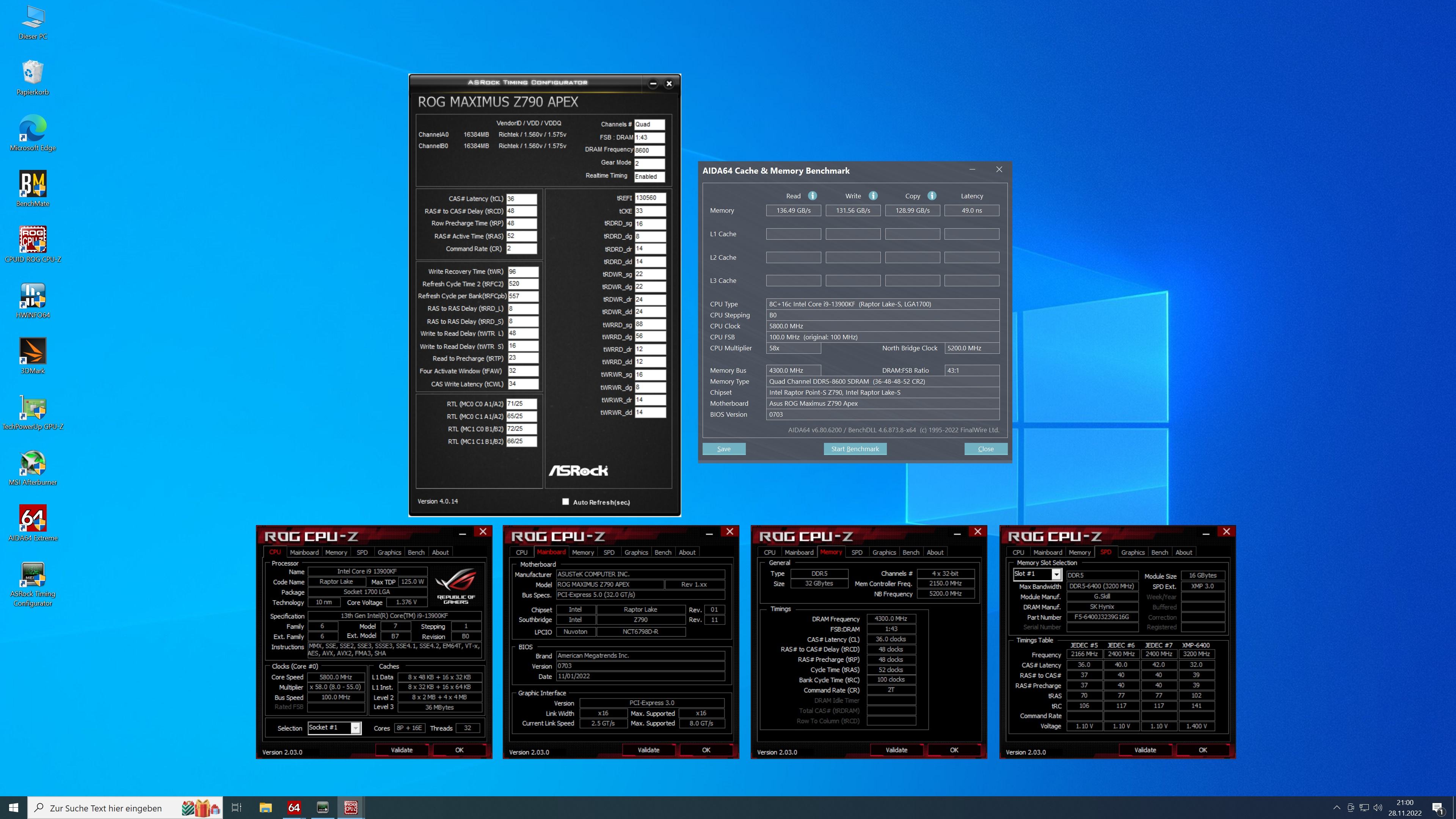Click the Write info icon in AIDA64
This screenshot has height=819, width=1456.
tap(873, 196)
